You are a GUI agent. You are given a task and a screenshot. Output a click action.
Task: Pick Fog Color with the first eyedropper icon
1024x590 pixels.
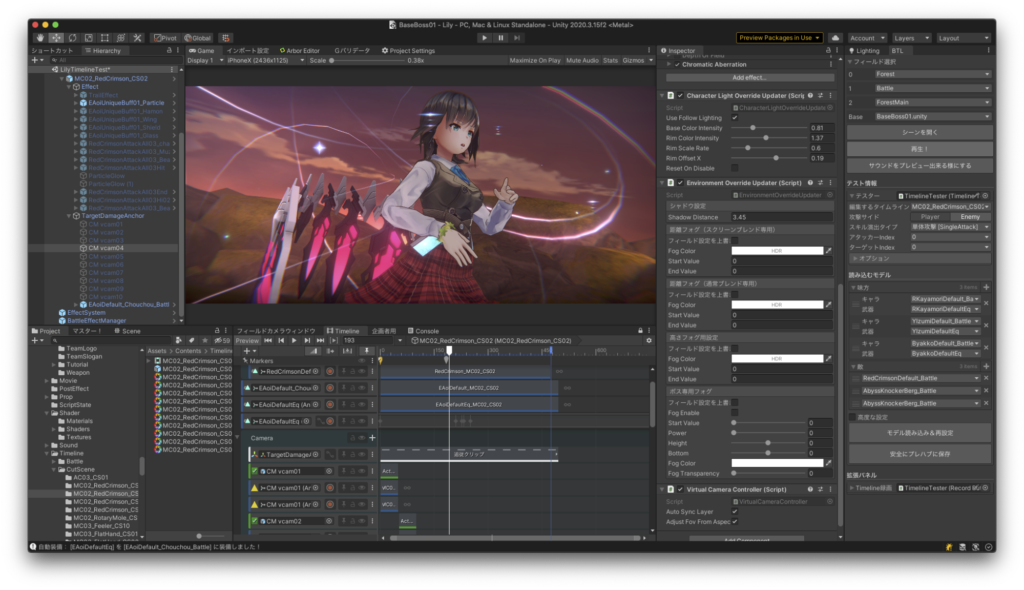829,251
